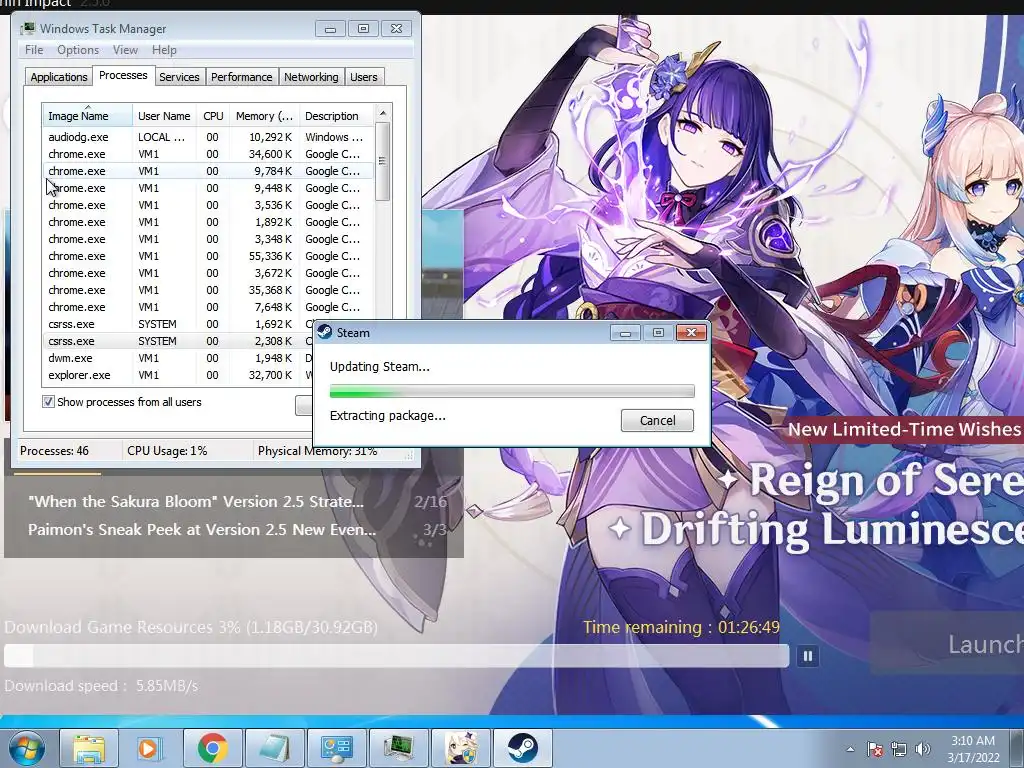The height and width of the screenshot is (768, 1024).
Task: Open the Action Center flag icon
Action: click(874, 749)
